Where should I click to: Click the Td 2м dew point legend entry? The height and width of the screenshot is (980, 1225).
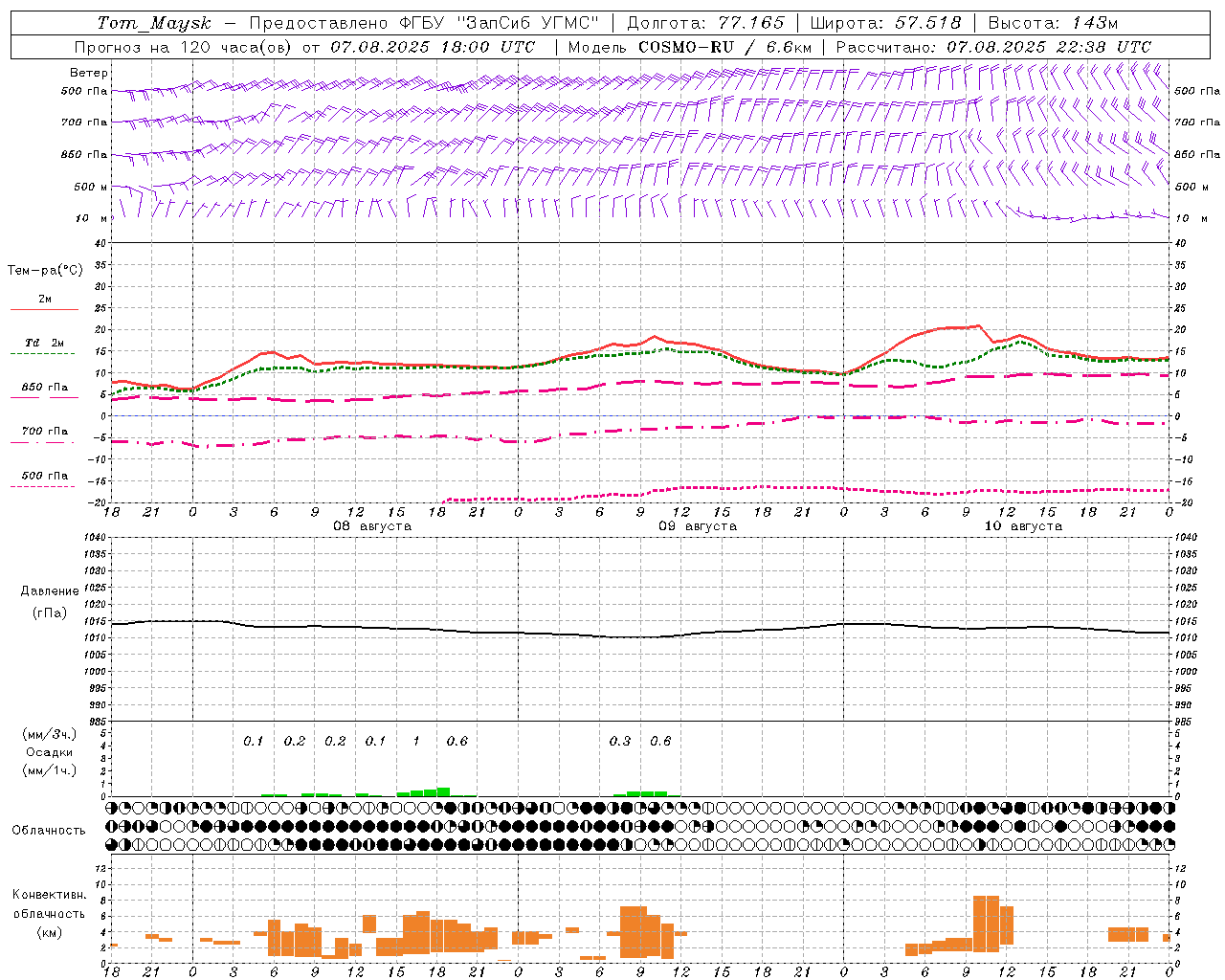pos(44,343)
